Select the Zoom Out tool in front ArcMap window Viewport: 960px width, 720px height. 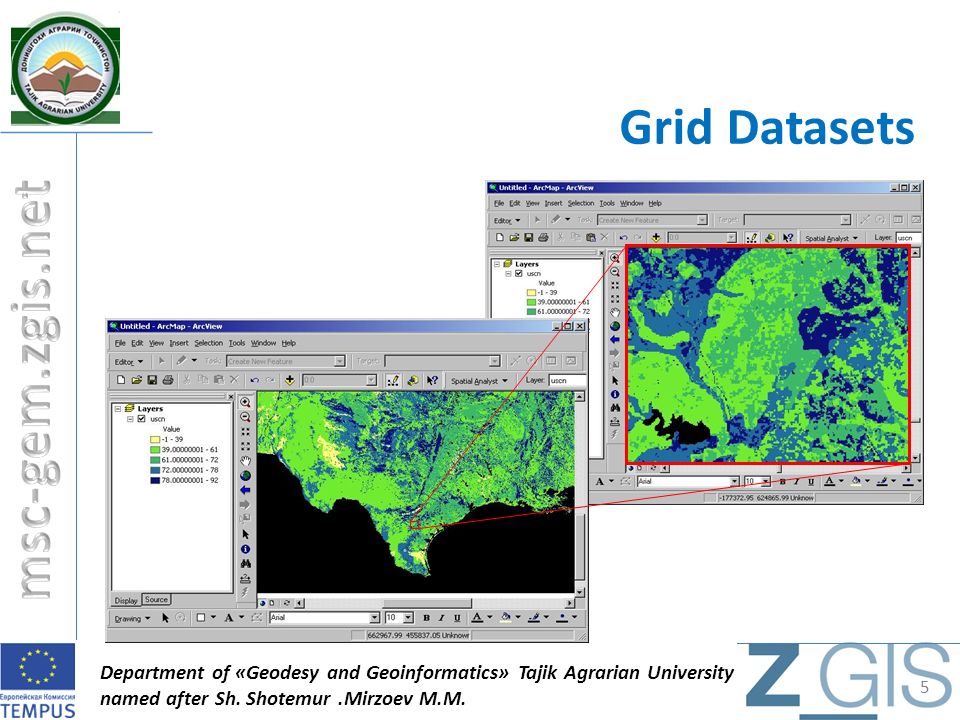click(x=246, y=417)
